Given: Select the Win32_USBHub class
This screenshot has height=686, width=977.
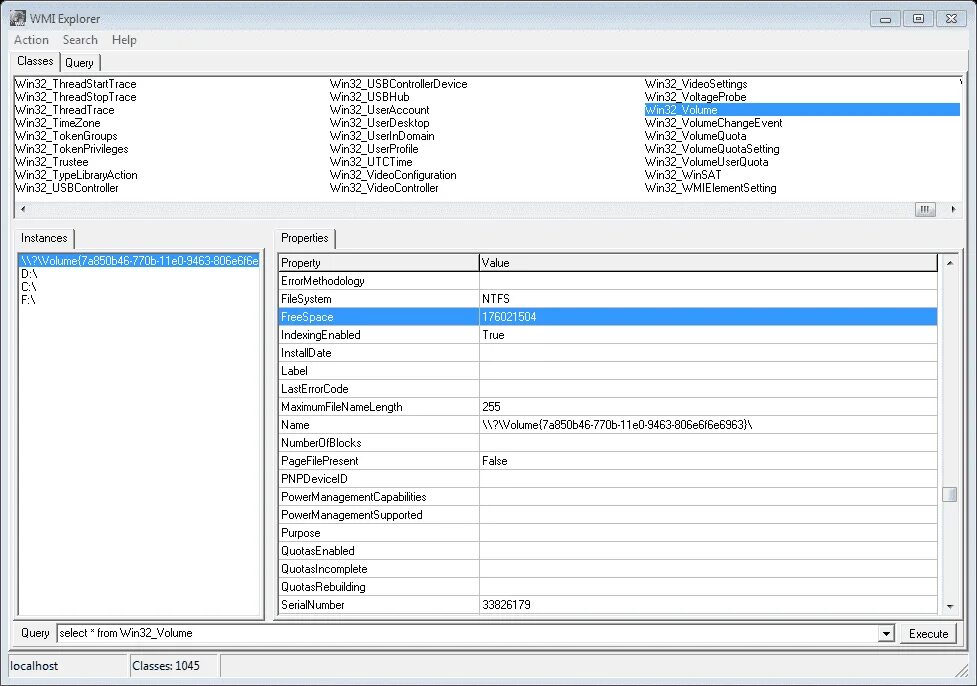Looking at the screenshot, I should pyautogui.click(x=369, y=97).
